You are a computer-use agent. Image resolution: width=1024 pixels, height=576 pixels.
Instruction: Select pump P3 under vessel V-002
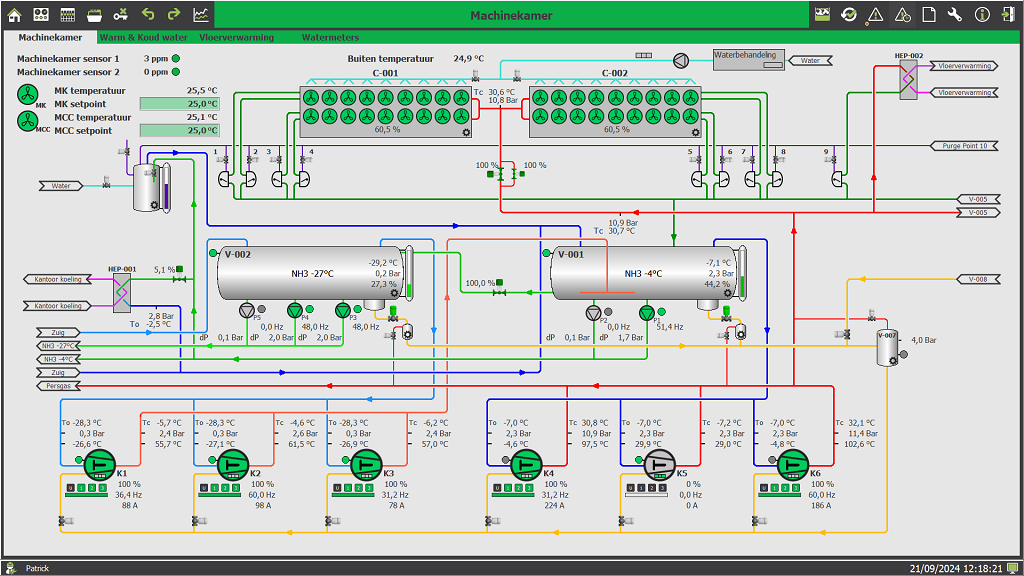point(344,310)
